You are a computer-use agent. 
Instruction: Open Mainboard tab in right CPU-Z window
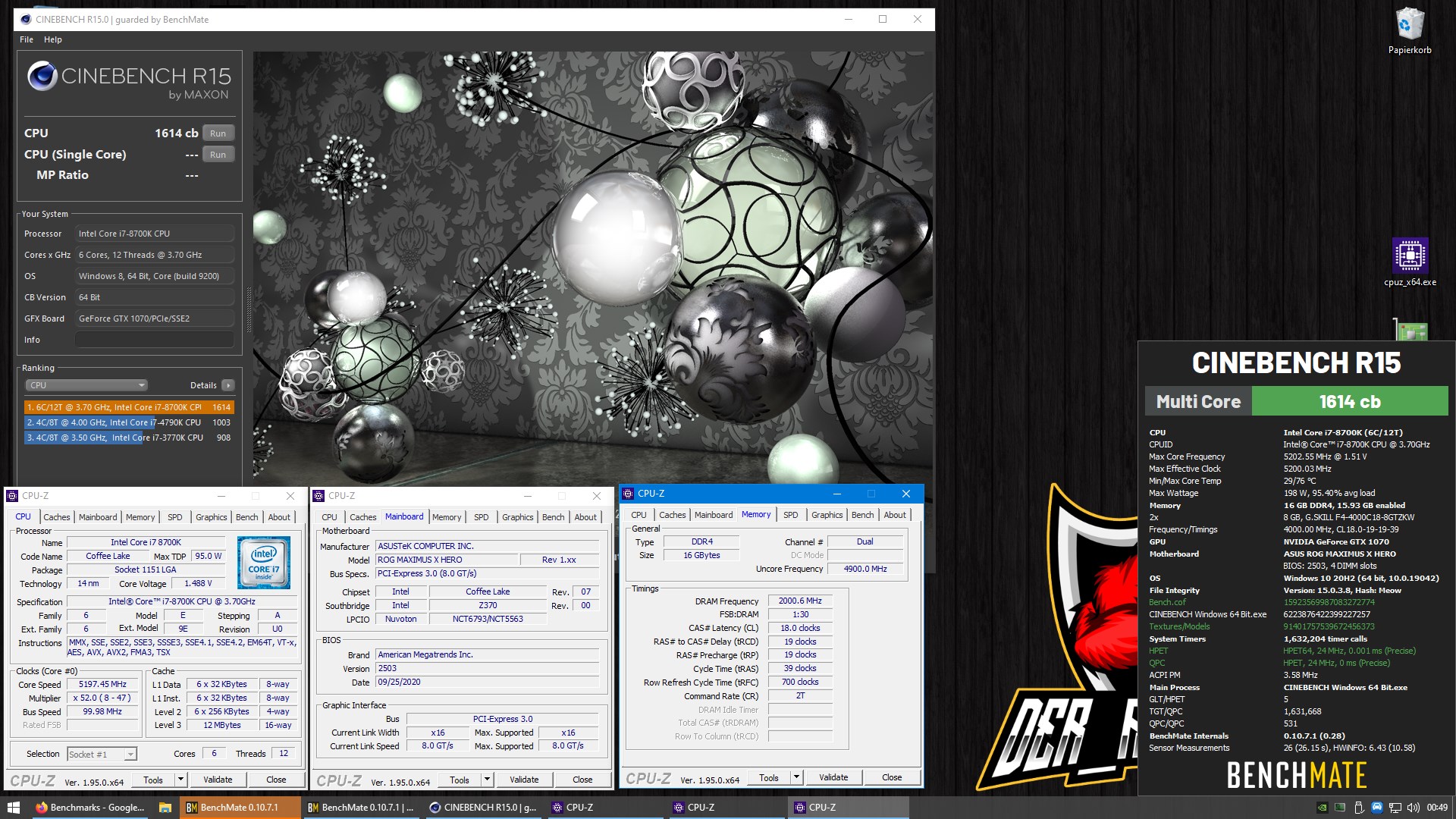click(714, 515)
